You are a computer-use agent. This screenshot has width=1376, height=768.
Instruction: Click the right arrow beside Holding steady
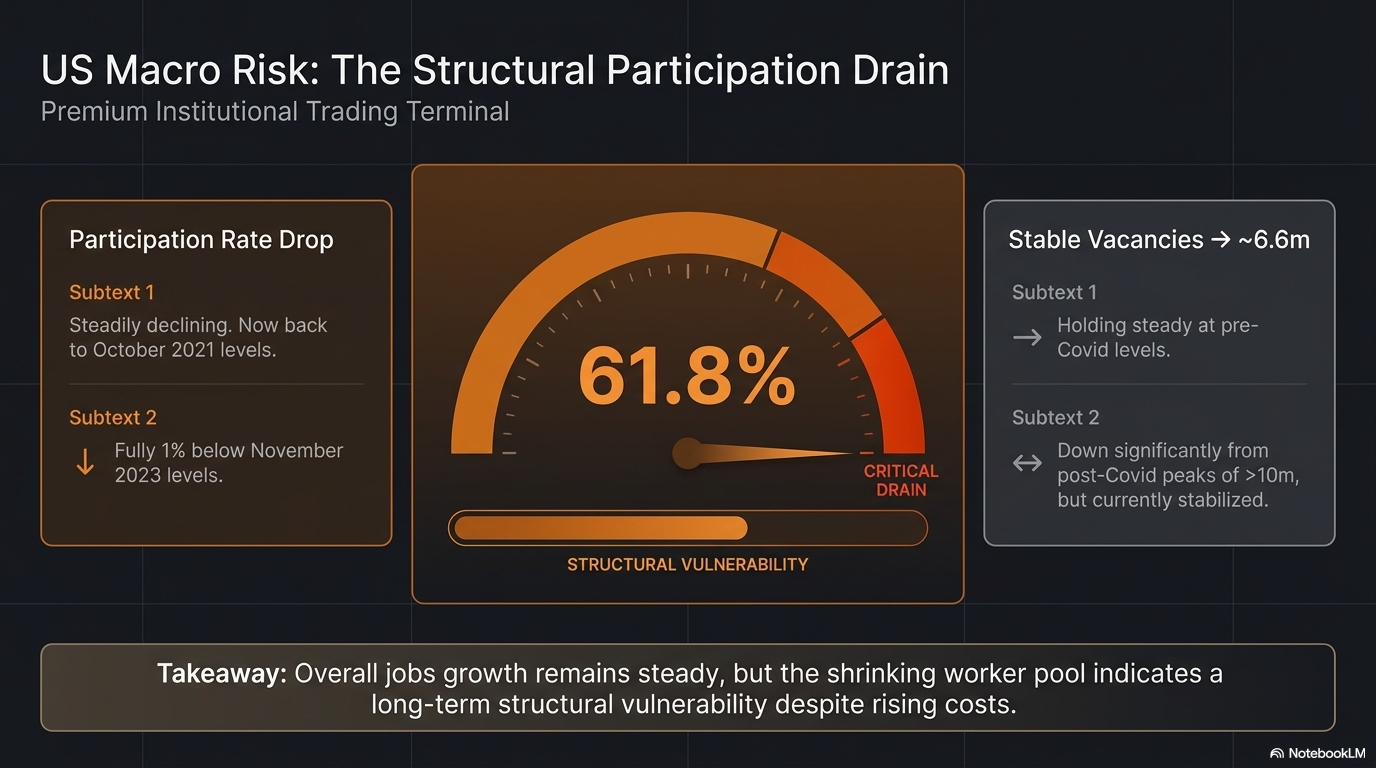pos(1027,338)
